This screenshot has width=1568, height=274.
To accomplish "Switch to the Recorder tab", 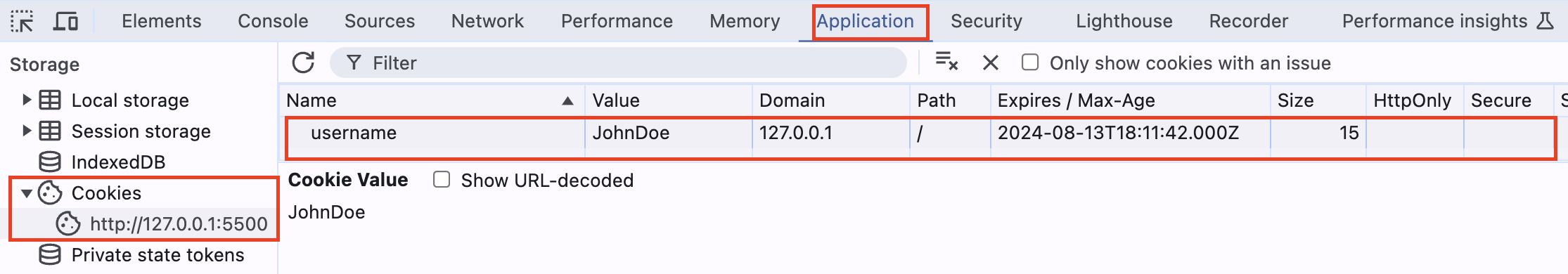I will [1249, 21].
